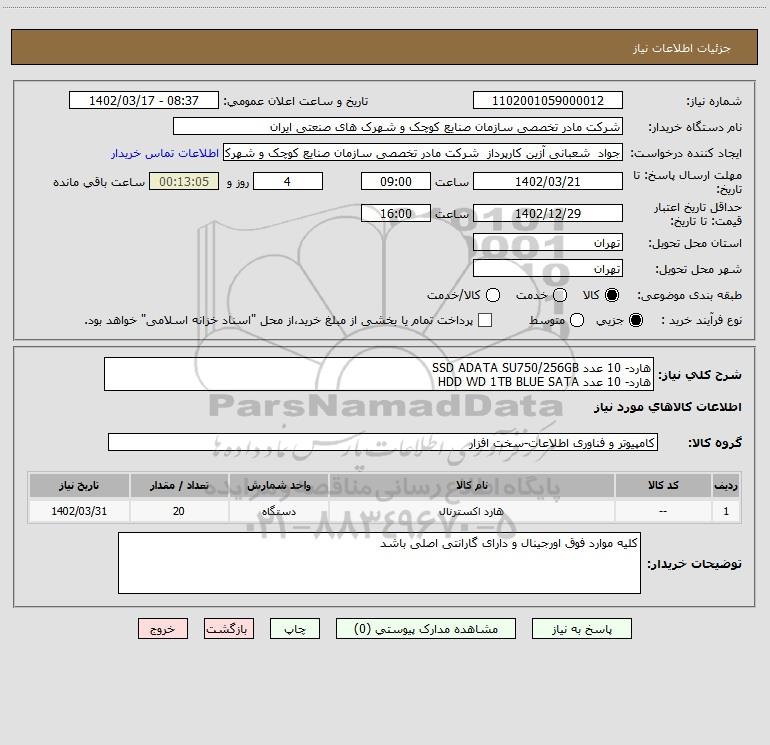Viewport: 770px width, 745px height.
Task: Click the اطلاعات کالاهای مورد نیاز heading
Action: tap(668, 407)
